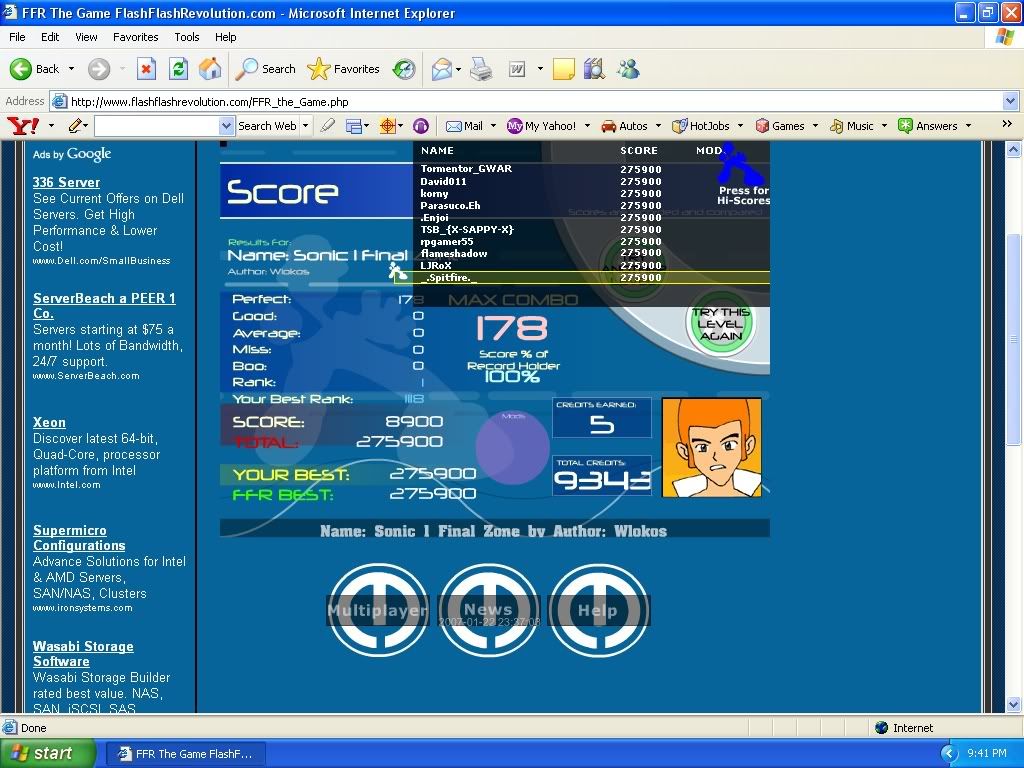Image resolution: width=1024 pixels, height=768 pixels.
Task: Click the IE Stop button
Action: click(146, 69)
